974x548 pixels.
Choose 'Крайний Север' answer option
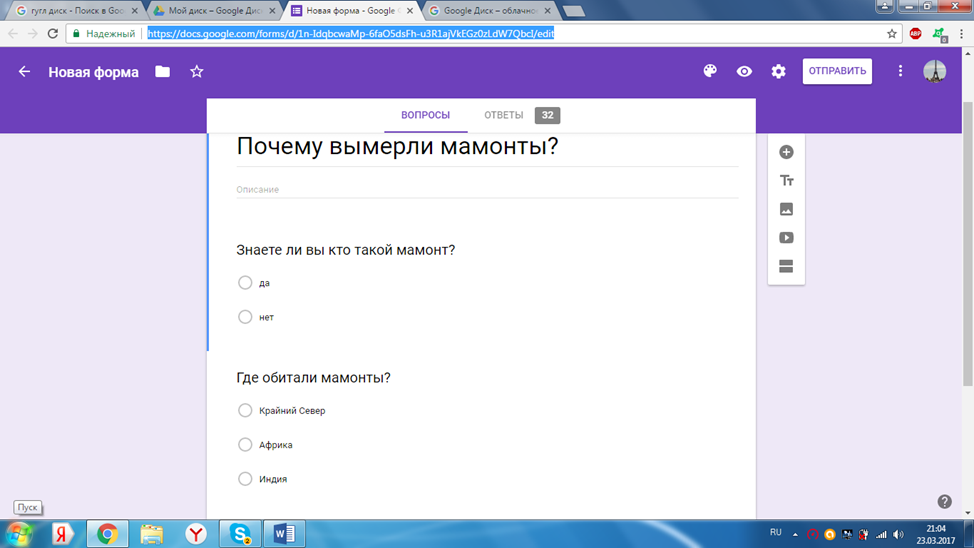[245, 410]
